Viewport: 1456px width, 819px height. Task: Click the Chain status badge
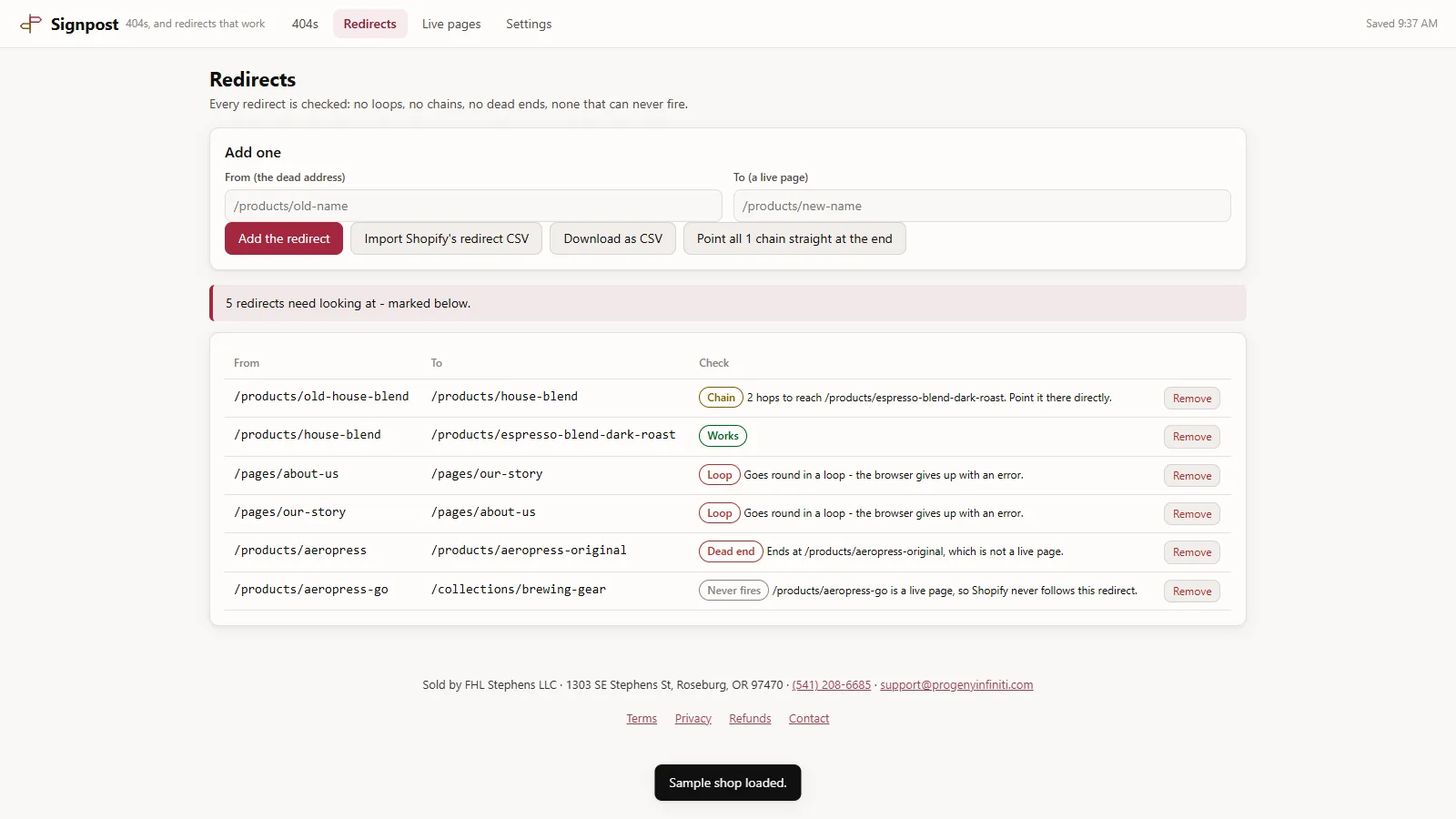point(721,398)
